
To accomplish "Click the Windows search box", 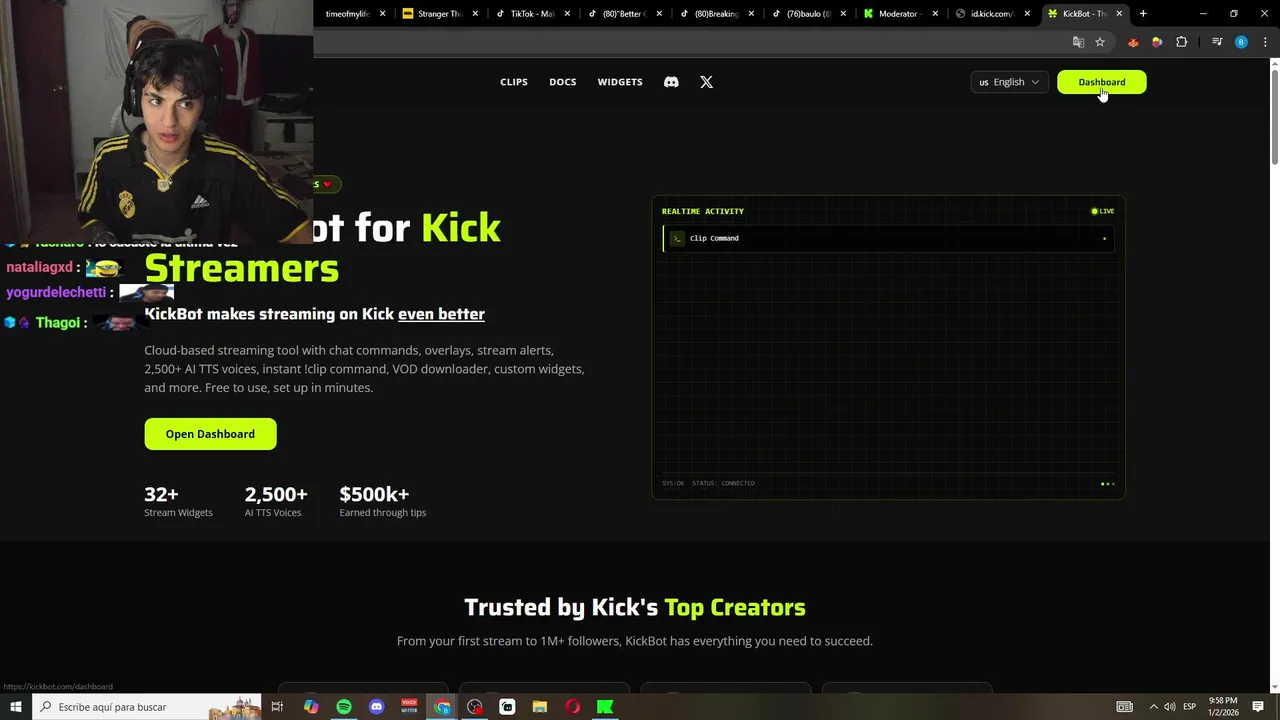I will (x=147, y=707).
